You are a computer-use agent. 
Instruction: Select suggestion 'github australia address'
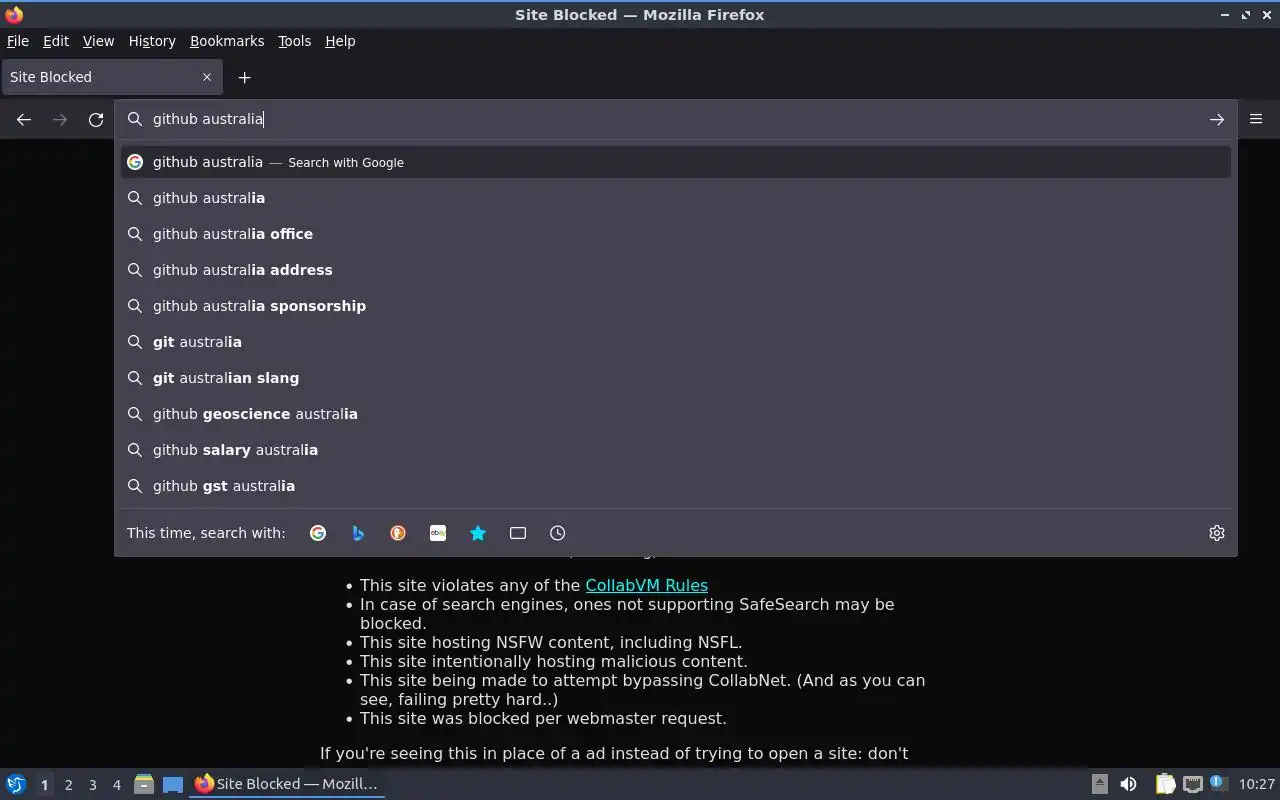[x=676, y=270]
